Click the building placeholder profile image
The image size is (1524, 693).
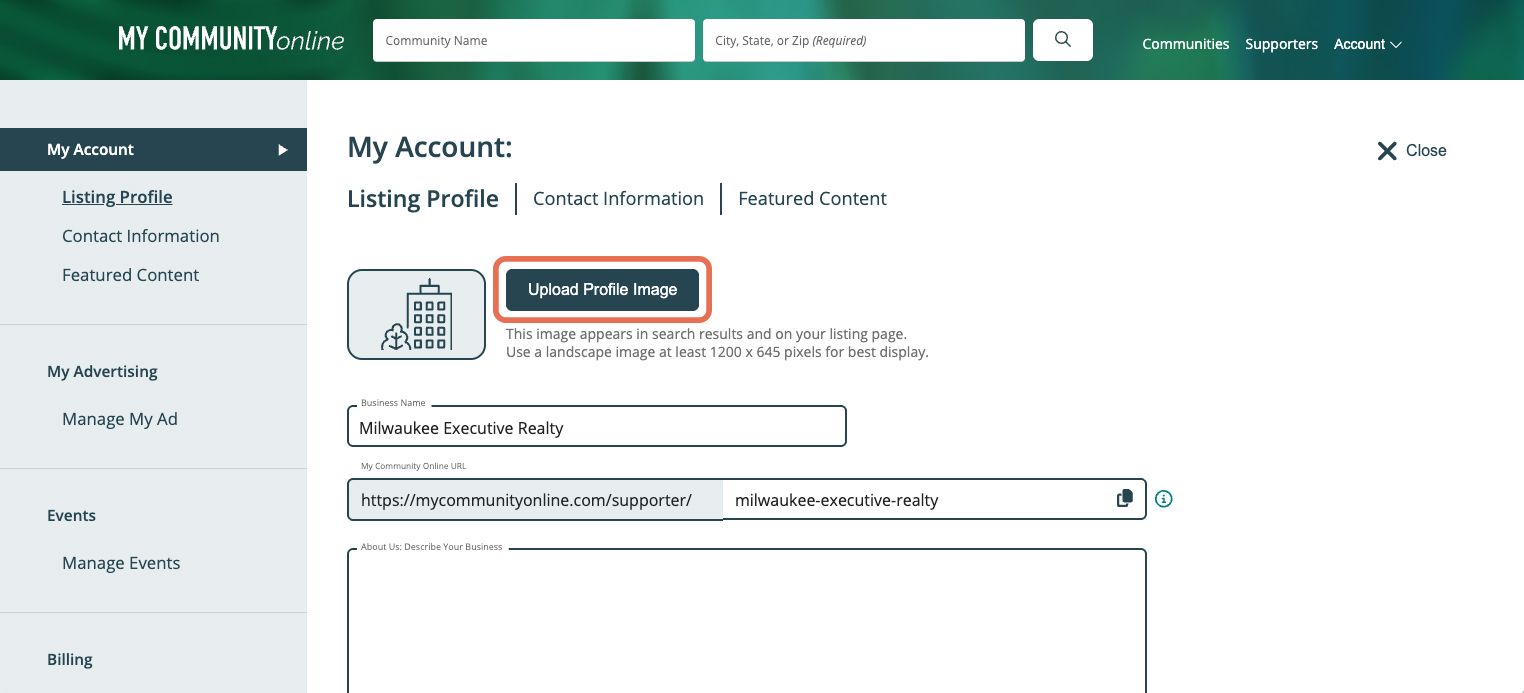(x=416, y=314)
